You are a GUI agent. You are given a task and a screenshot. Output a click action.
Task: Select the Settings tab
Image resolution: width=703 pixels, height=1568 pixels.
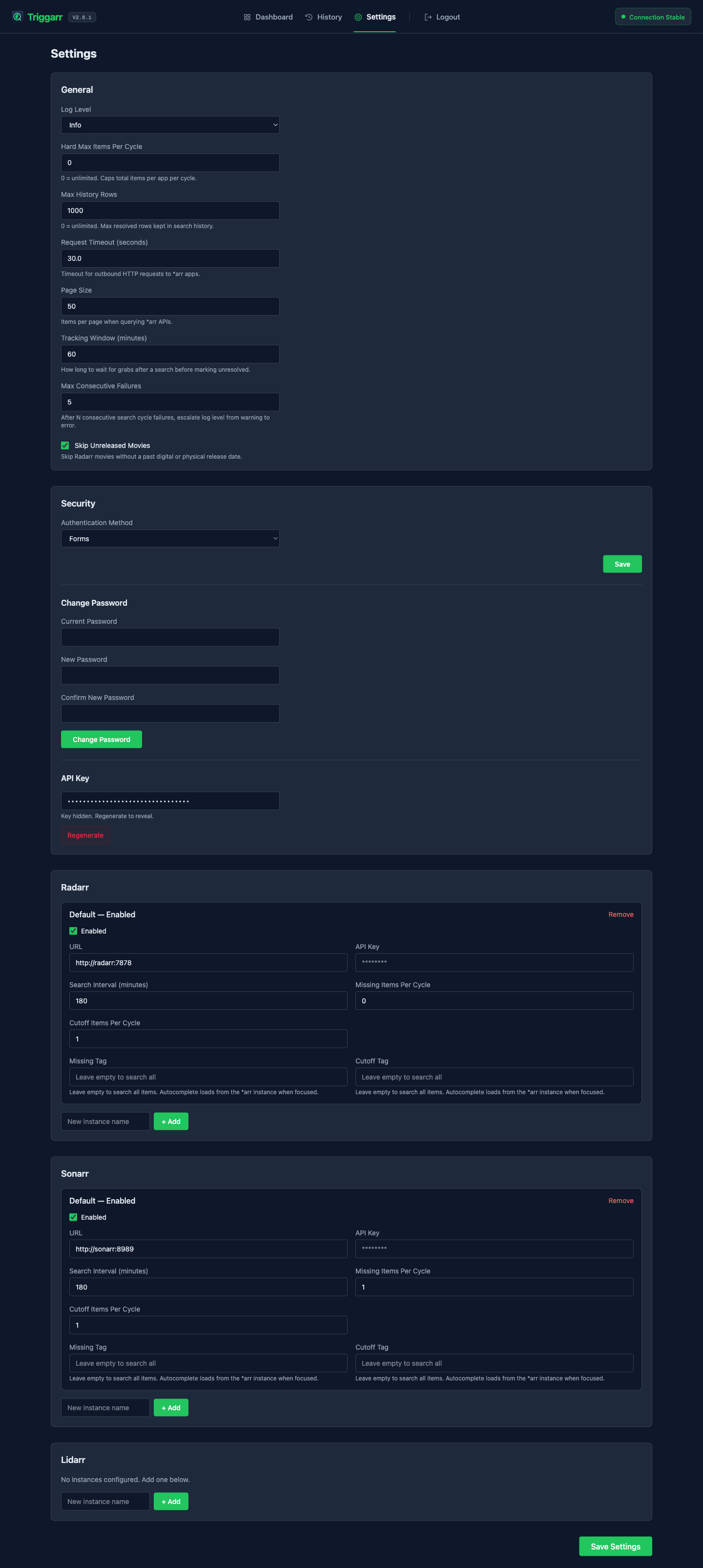point(374,17)
